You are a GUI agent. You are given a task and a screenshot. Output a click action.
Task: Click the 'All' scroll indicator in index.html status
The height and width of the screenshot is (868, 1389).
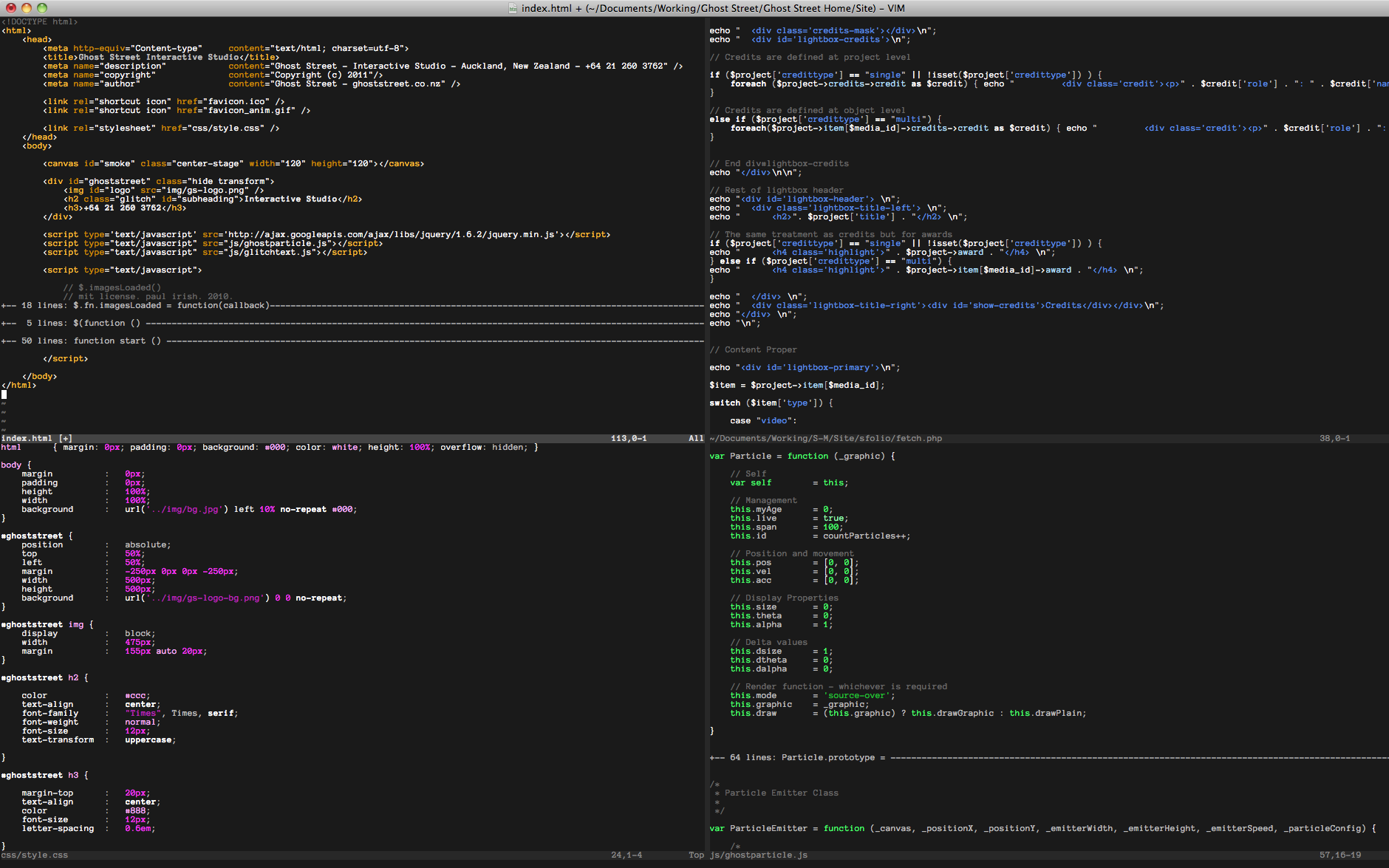pos(696,438)
